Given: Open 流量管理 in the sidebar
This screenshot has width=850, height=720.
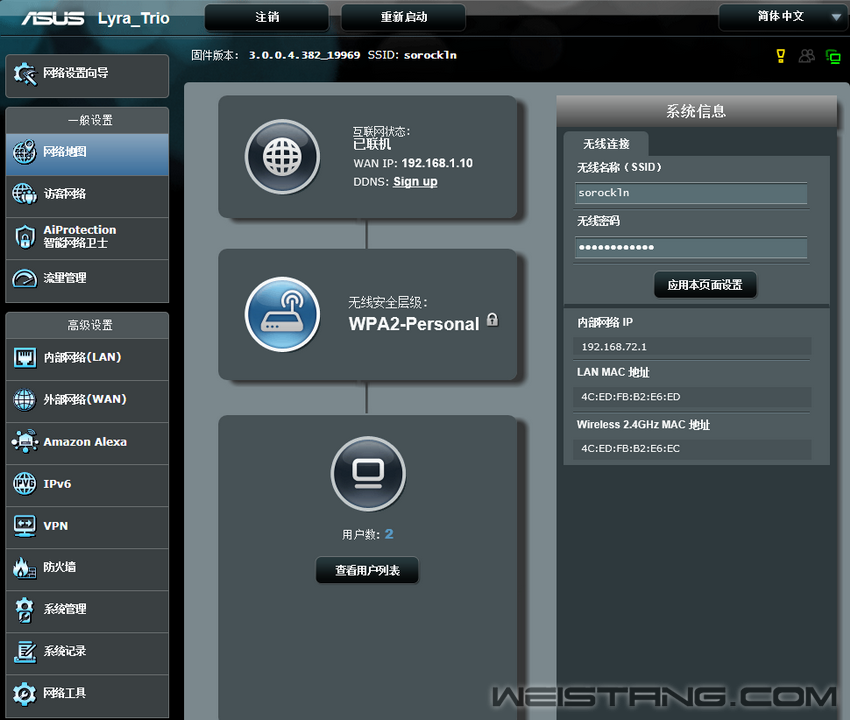Looking at the screenshot, I should pos(87,278).
